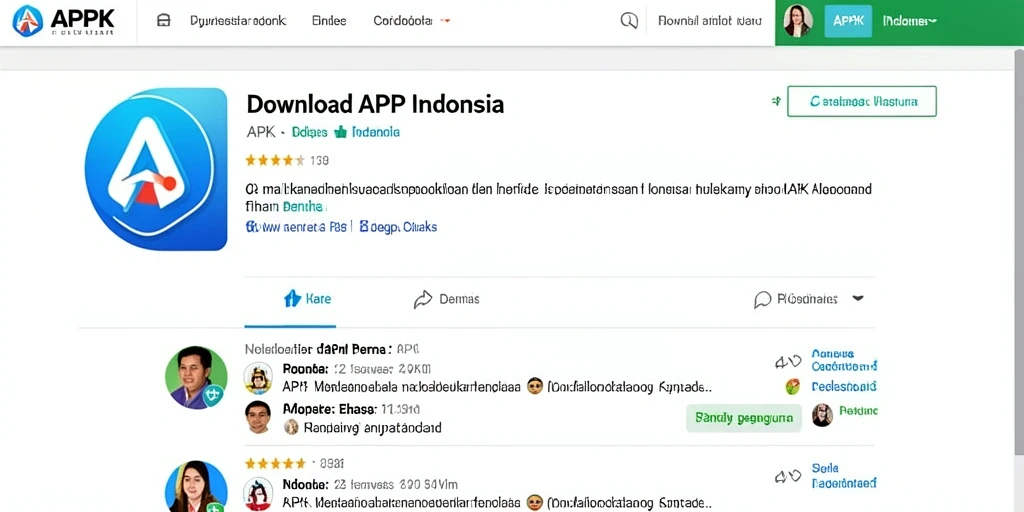Click the teal APPK button in header
The image size is (1024, 512).
pos(848,21)
